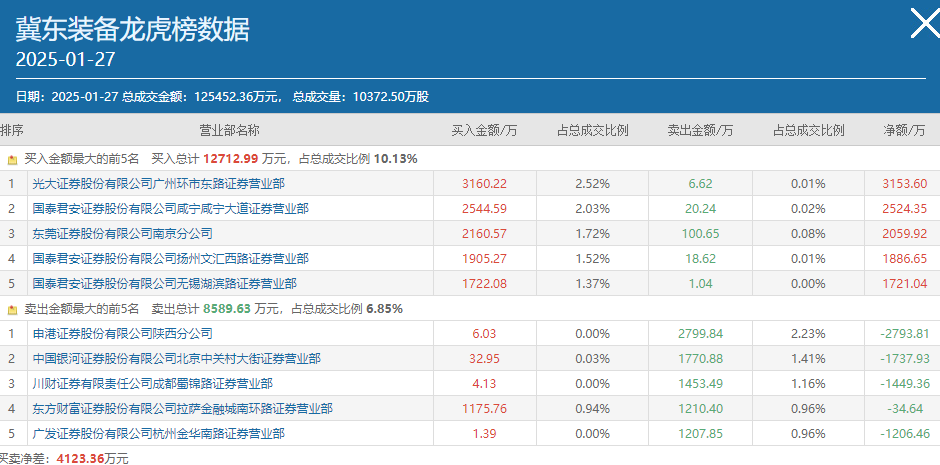The height and width of the screenshot is (465, 940).
Task: Select ratio cell 2.23%
Action: [x=808, y=334]
